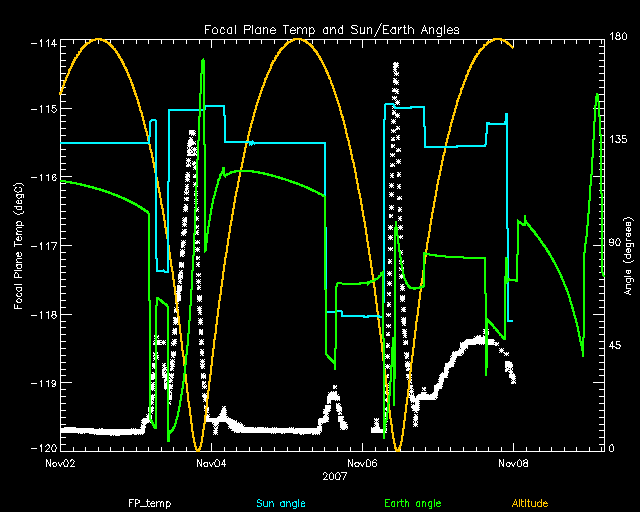Click the -118 temperature tick label
This screenshot has width=640, height=512.
coord(43,314)
